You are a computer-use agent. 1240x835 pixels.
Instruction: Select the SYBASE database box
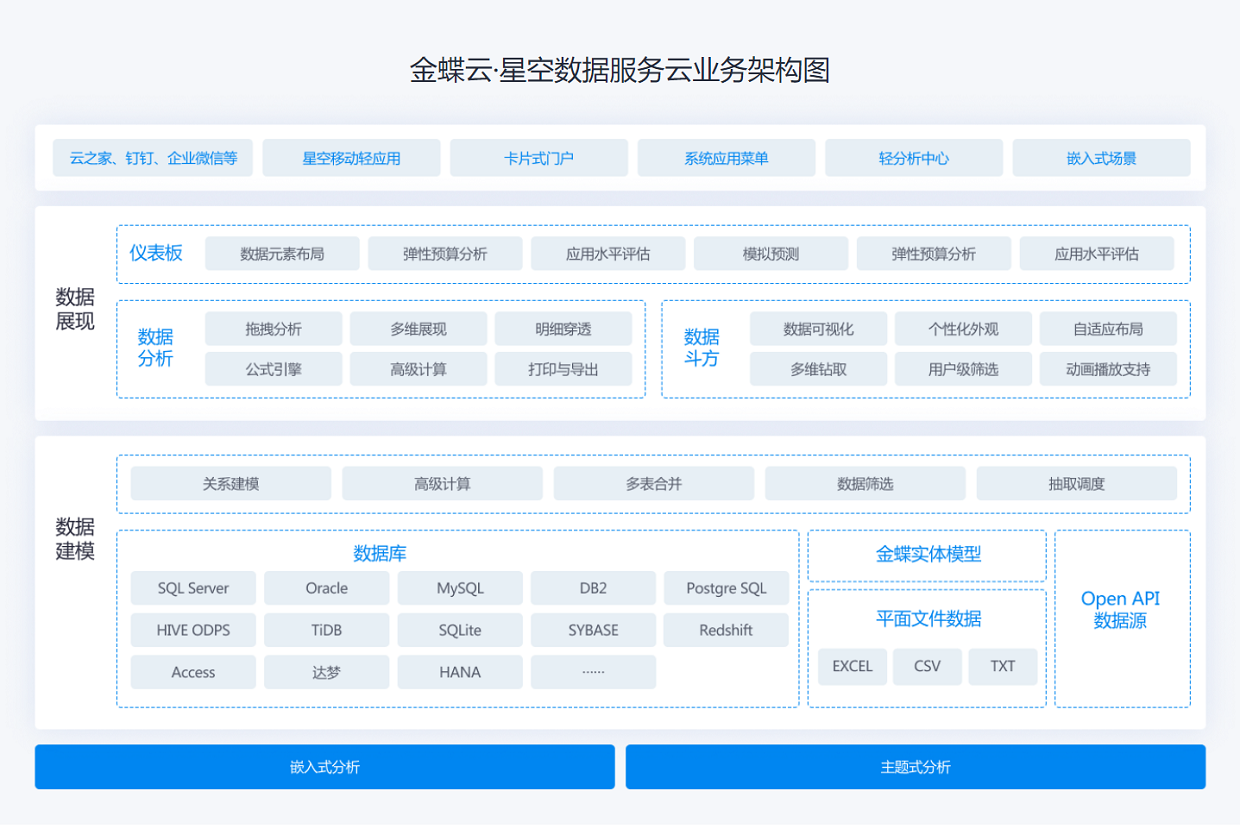pyautogui.click(x=593, y=630)
